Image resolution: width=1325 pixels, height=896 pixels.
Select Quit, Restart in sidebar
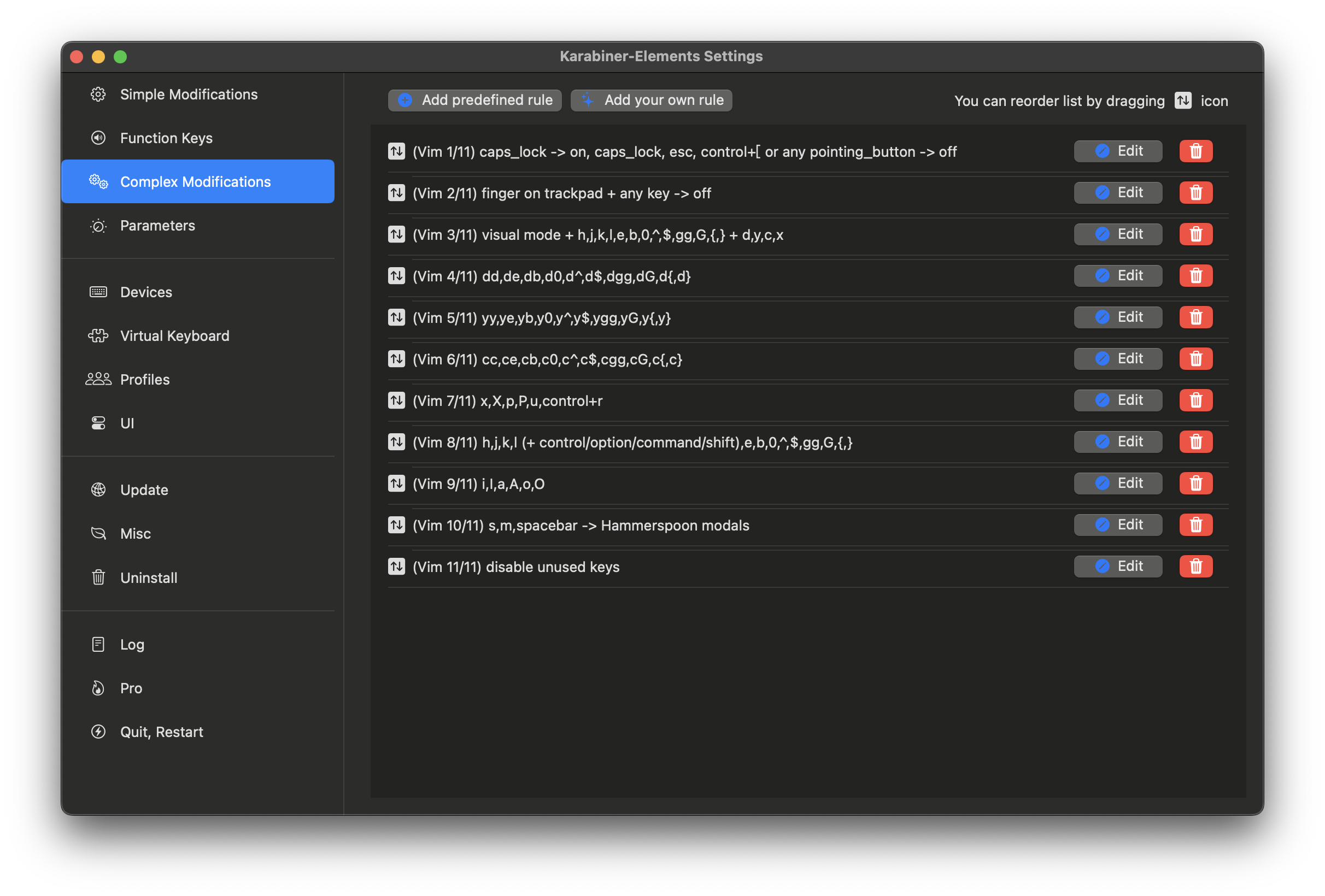161,731
